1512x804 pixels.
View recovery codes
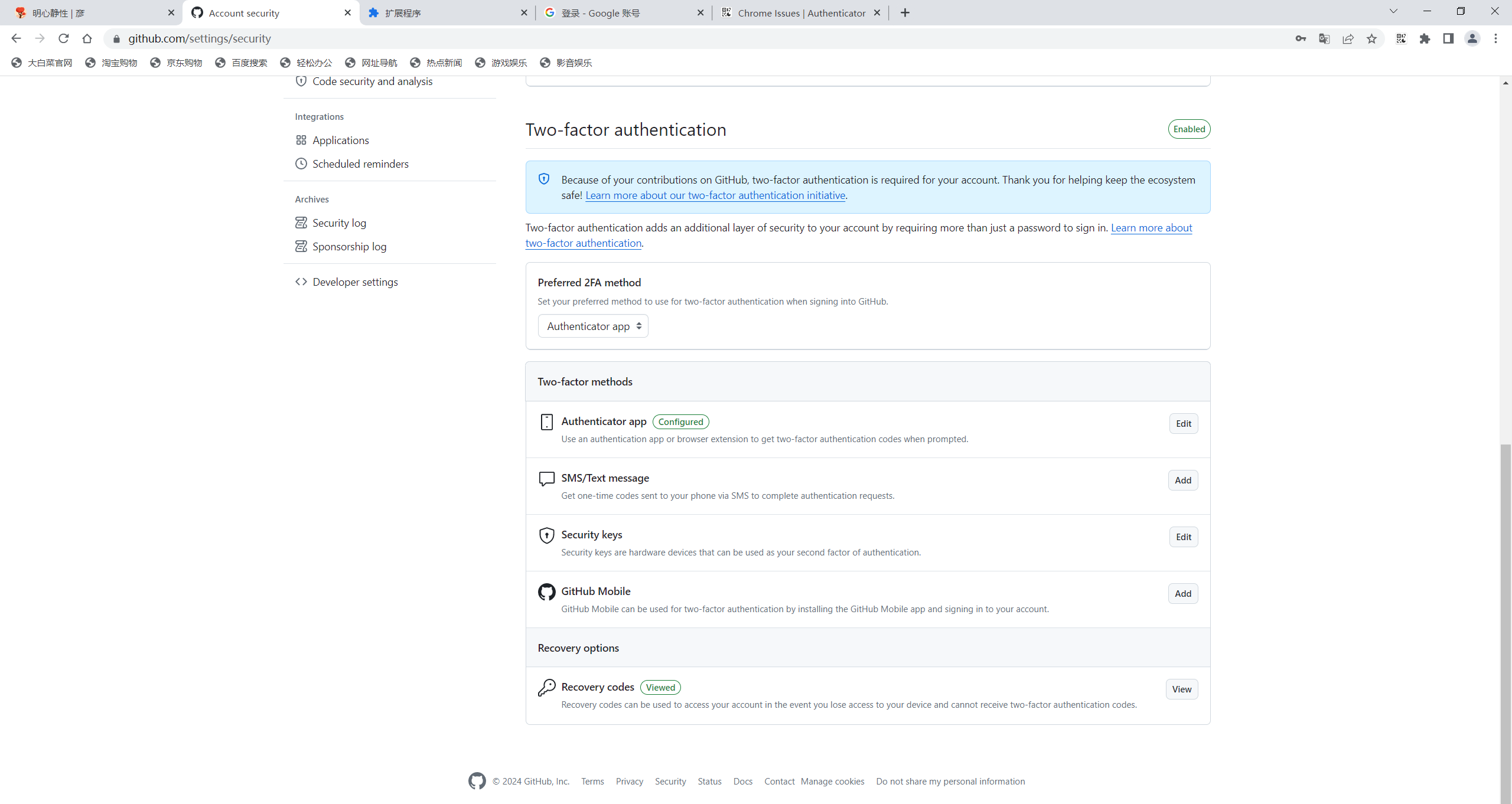(x=1181, y=689)
